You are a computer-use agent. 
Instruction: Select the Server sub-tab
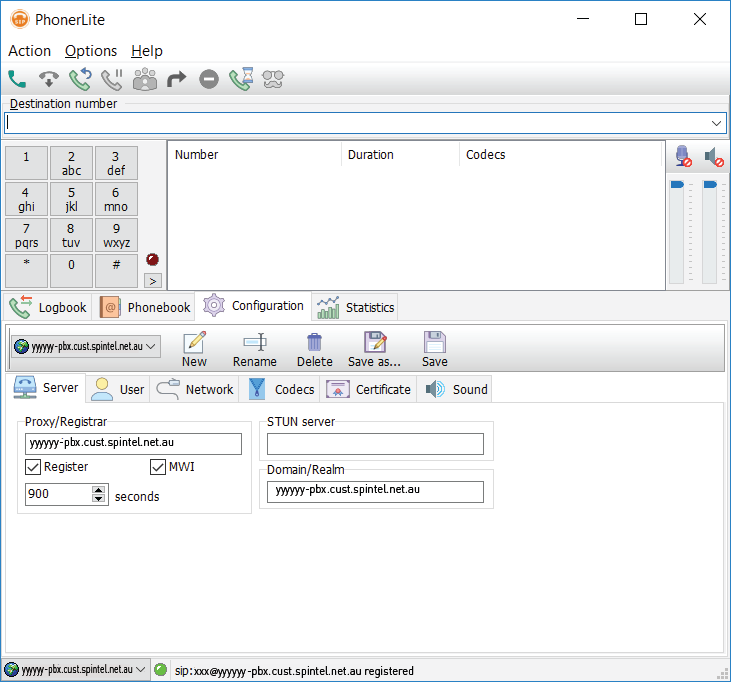click(x=46, y=388)
